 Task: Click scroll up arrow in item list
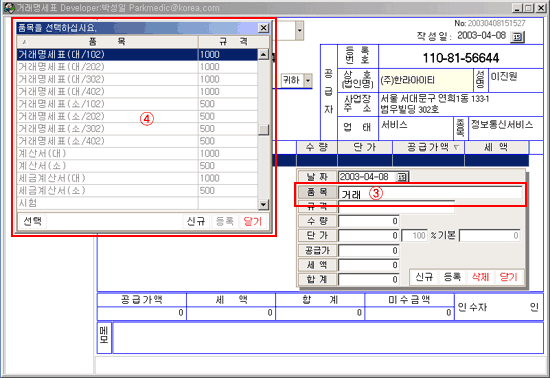(x=263, y=55)
